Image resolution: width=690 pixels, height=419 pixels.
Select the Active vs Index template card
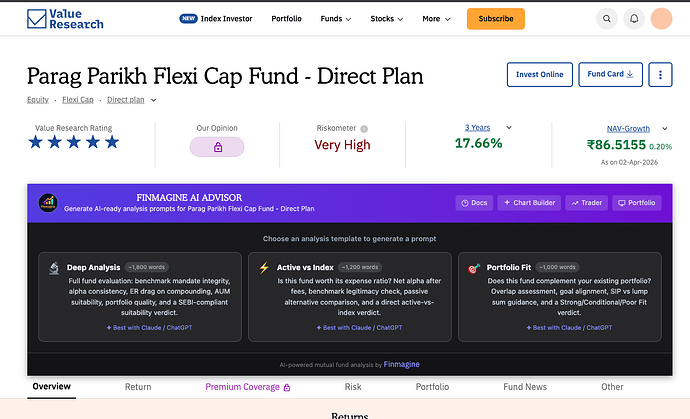[x=350, y=297]
